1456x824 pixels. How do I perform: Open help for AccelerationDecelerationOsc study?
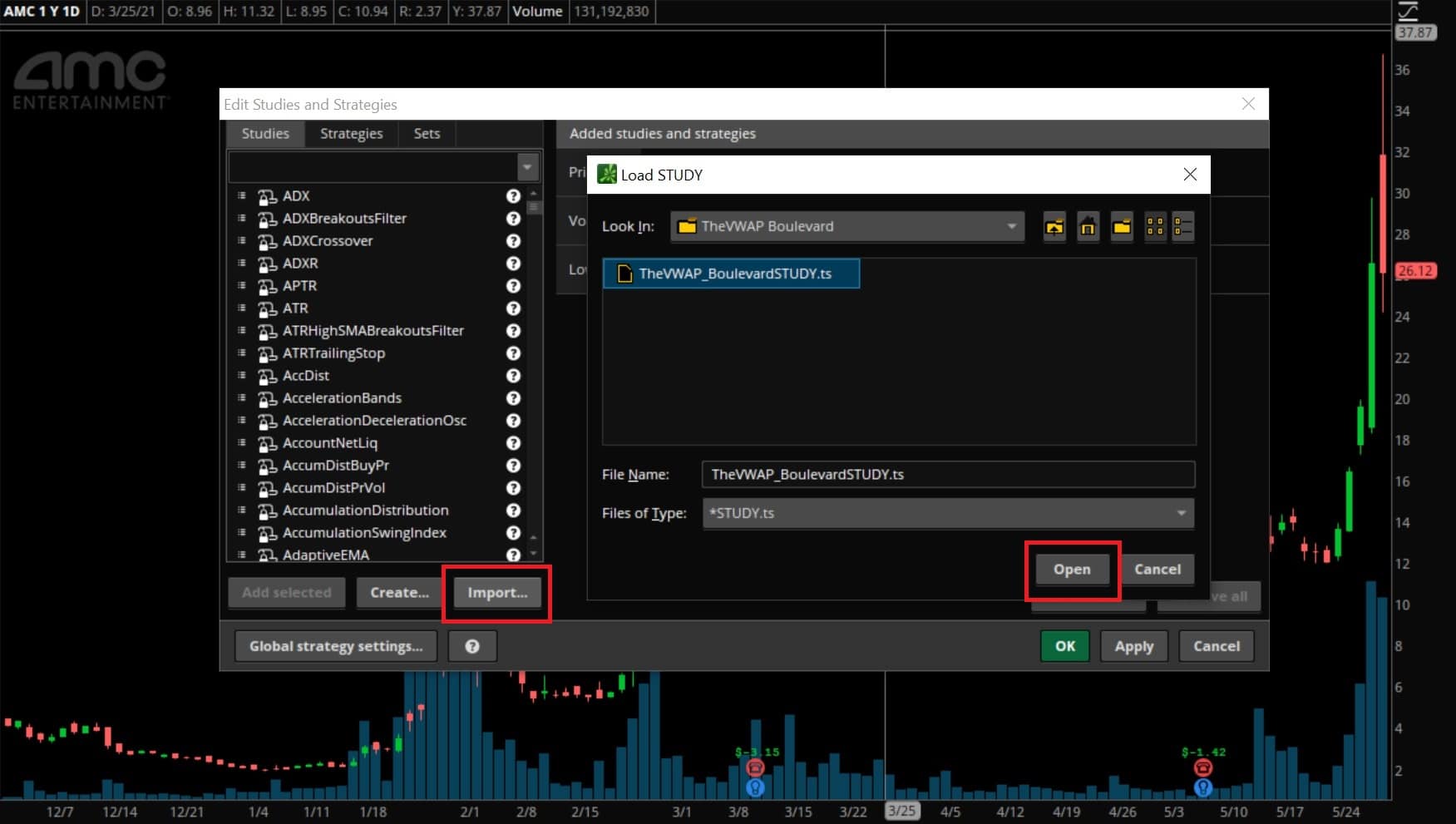coord(513,421)
